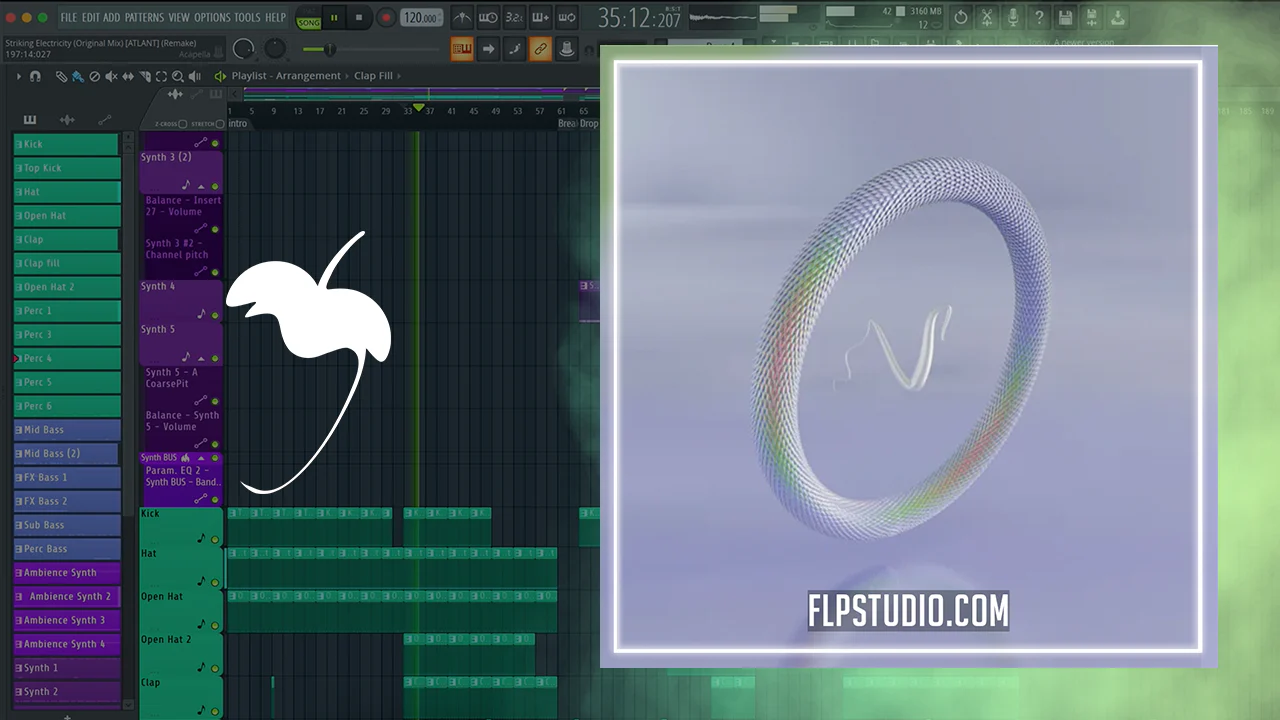Open the Clap Fill pattern selector
This screenshot has width=1280, height=720.
click(375, 76)
